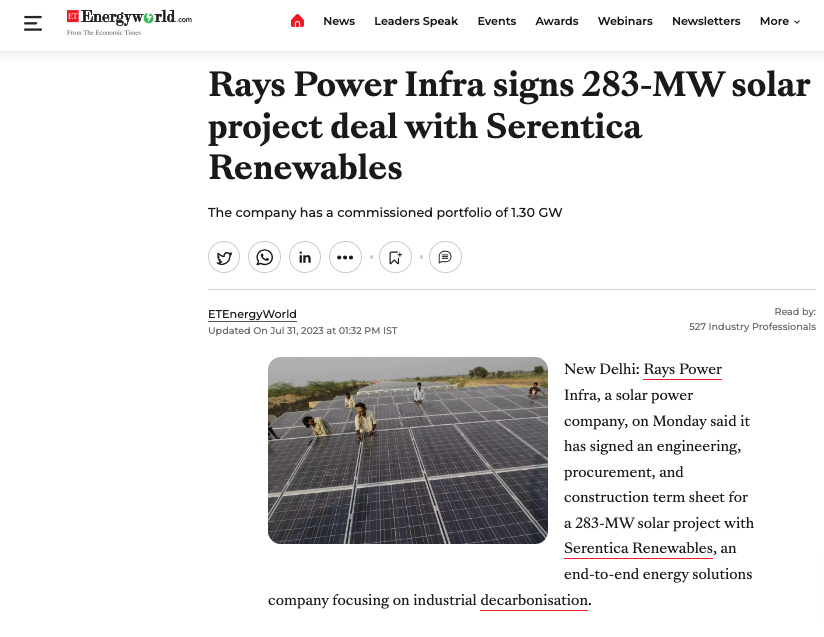Click the solar panel article image
The height and width of the screenshot is (637, 824).
[x=408, y=450]
